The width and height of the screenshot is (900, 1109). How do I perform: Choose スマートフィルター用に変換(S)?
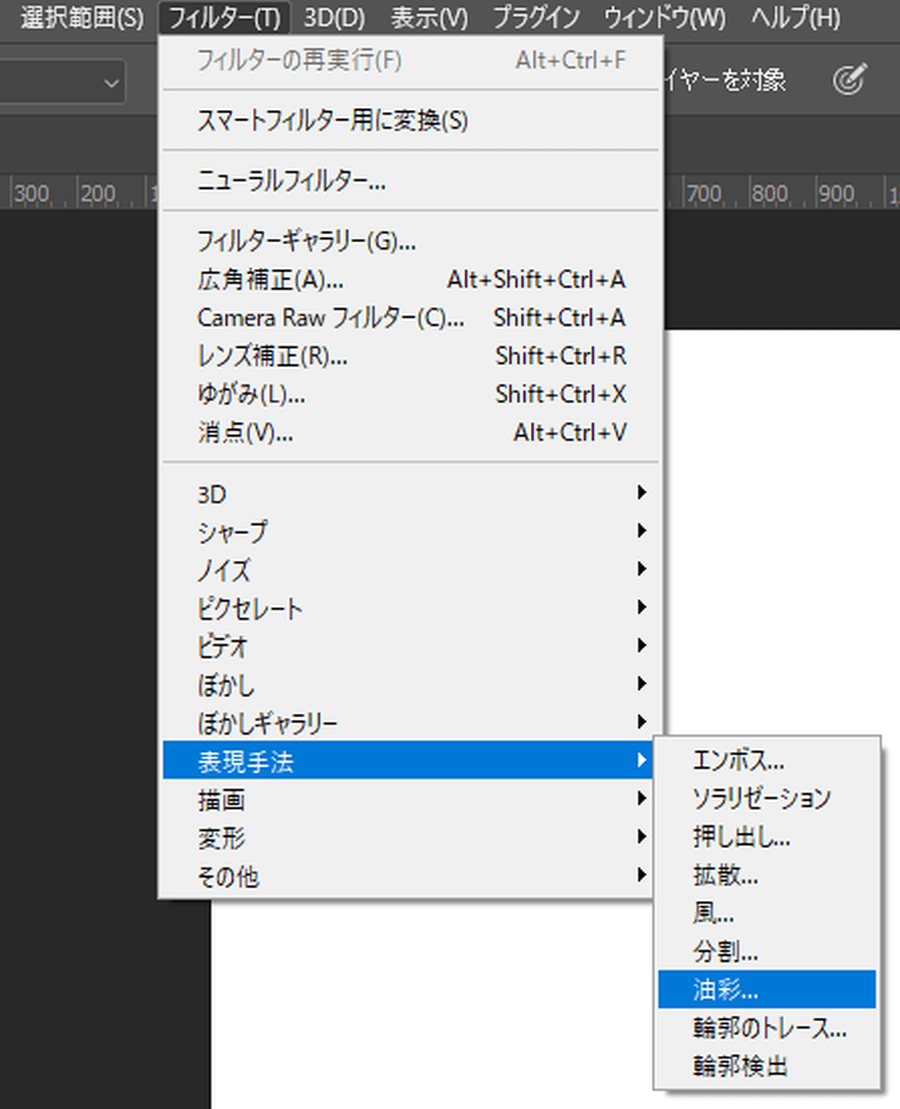pos(410,120)
